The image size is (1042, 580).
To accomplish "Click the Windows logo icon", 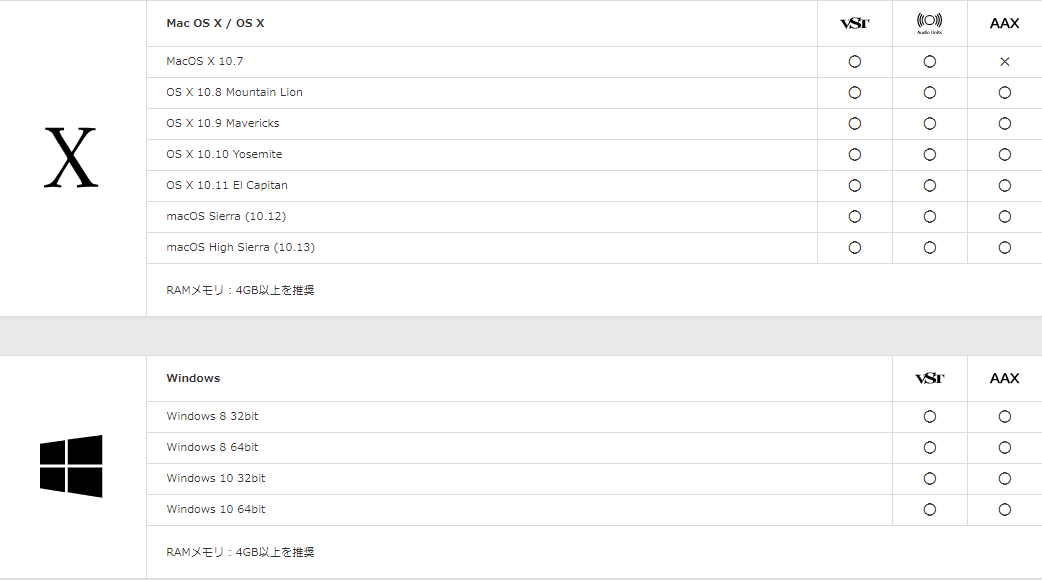I will point(71,466).
